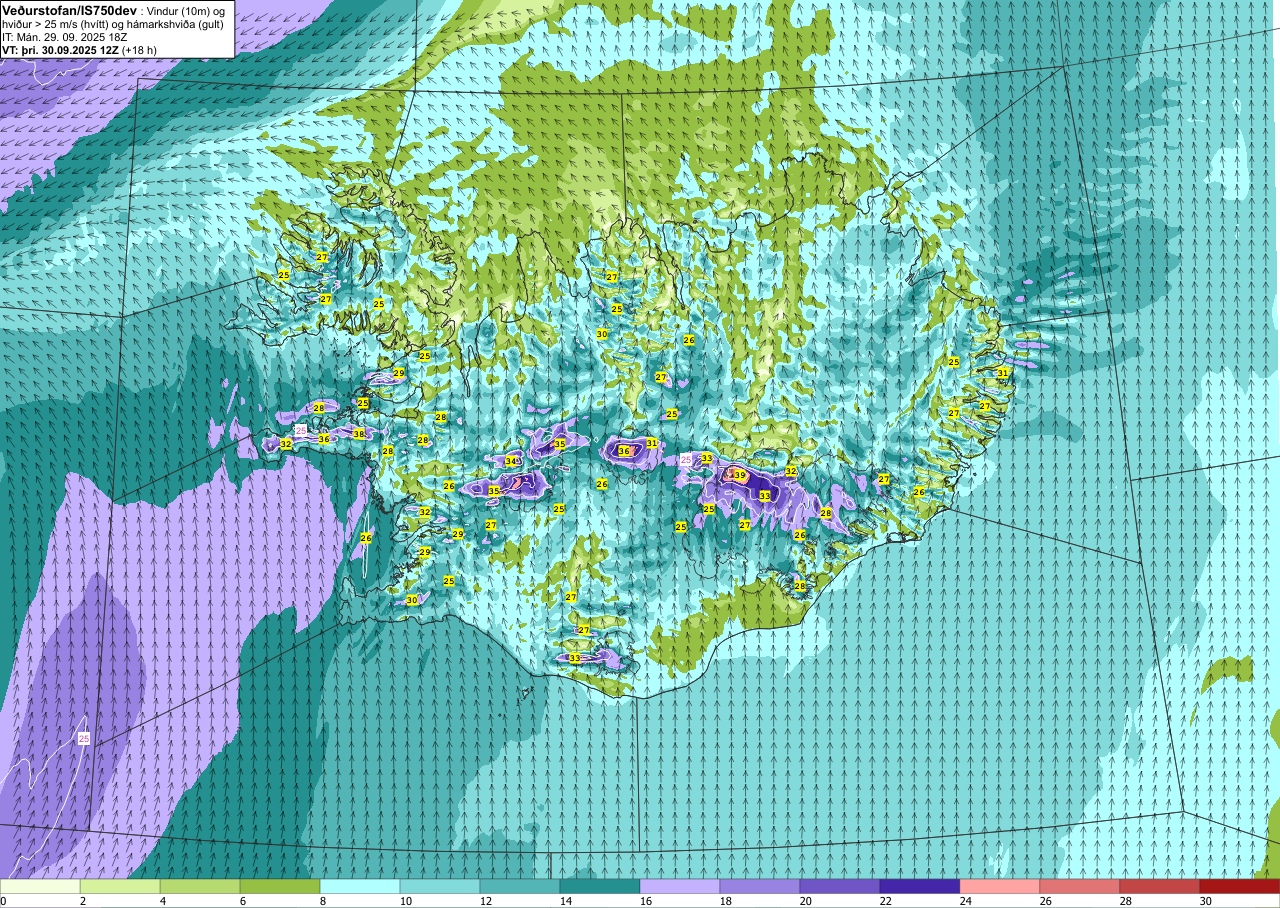This screenshot has height=908, width=1280.
Task: Click the 22–24 m/s deep purple legend swatch
Action: 920,886
